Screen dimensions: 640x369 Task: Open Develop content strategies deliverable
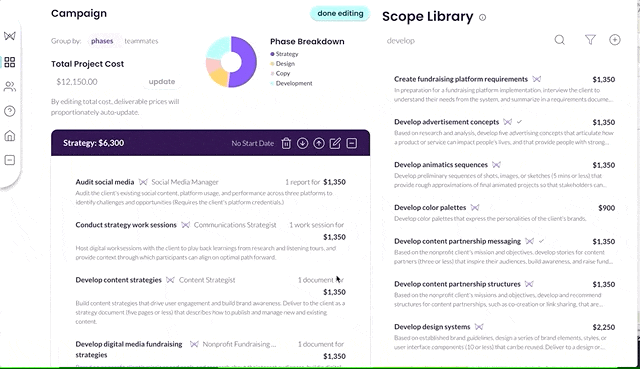[118, 280]
